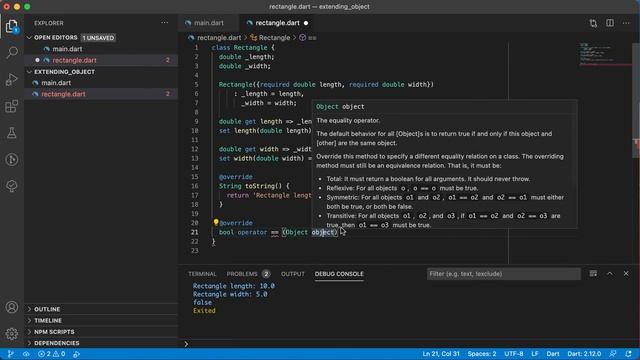The height and width of the screenshot is (360, 640).
Task: Click the remote cloud icon in status bar
Action: tap(26, 354)
